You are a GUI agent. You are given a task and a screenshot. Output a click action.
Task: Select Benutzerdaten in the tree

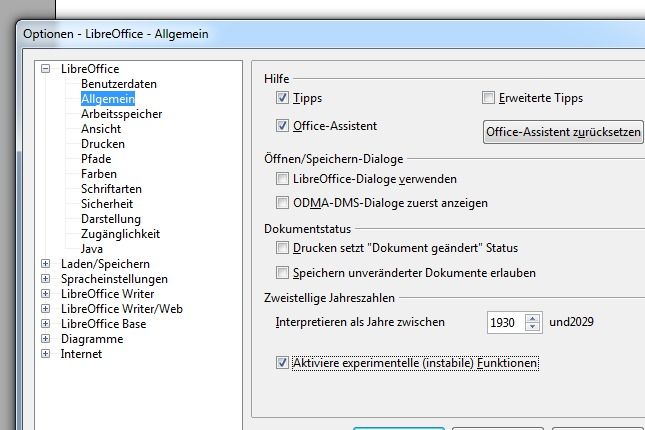click(118, 84)
